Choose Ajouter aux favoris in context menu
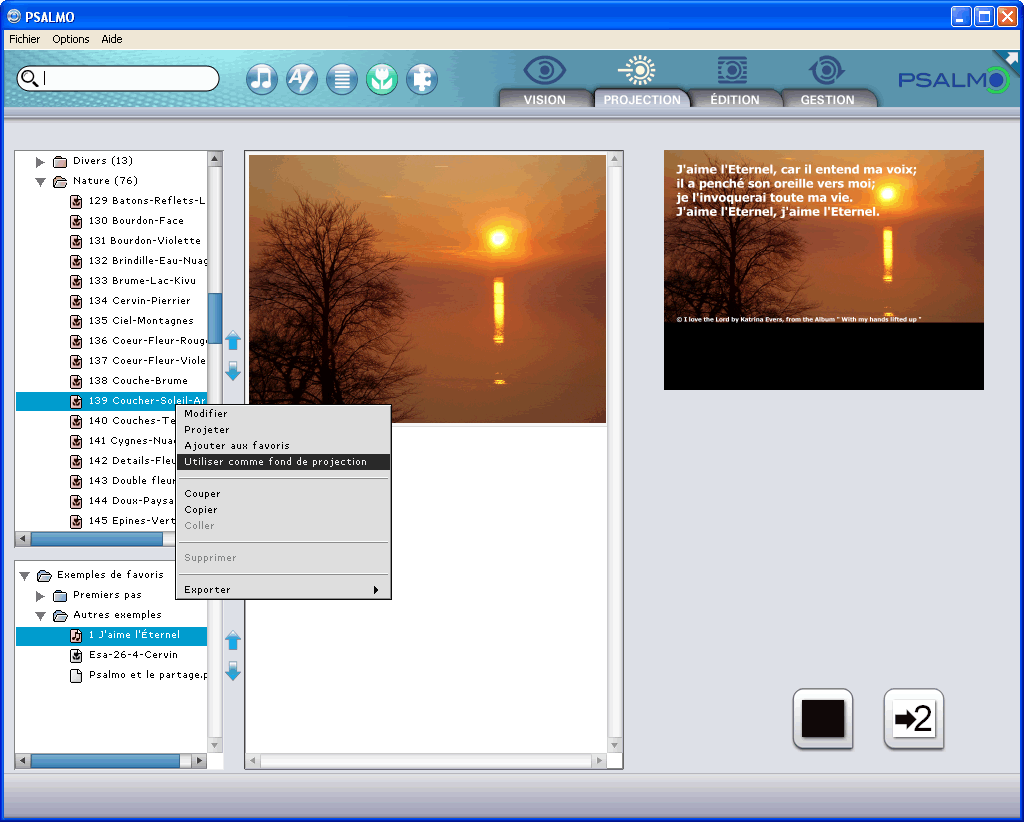 tap(283, 445)
